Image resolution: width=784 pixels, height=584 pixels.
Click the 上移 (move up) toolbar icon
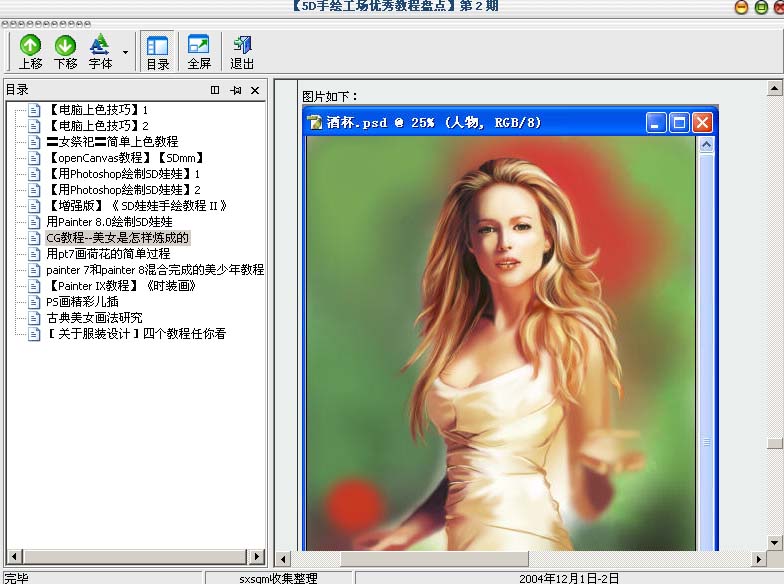(x=30, y=52)
